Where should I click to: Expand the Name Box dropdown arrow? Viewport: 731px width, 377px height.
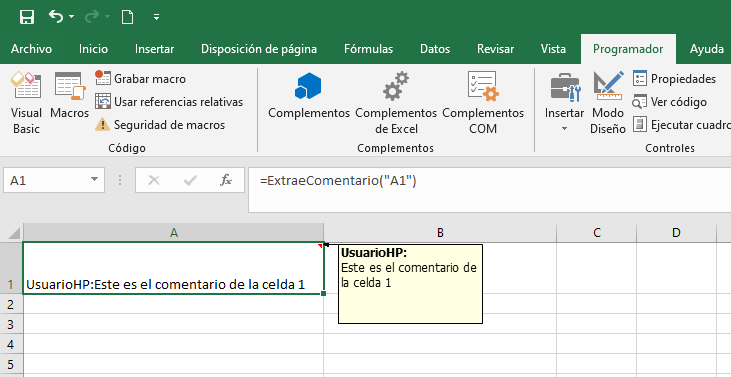coord(95,180)
